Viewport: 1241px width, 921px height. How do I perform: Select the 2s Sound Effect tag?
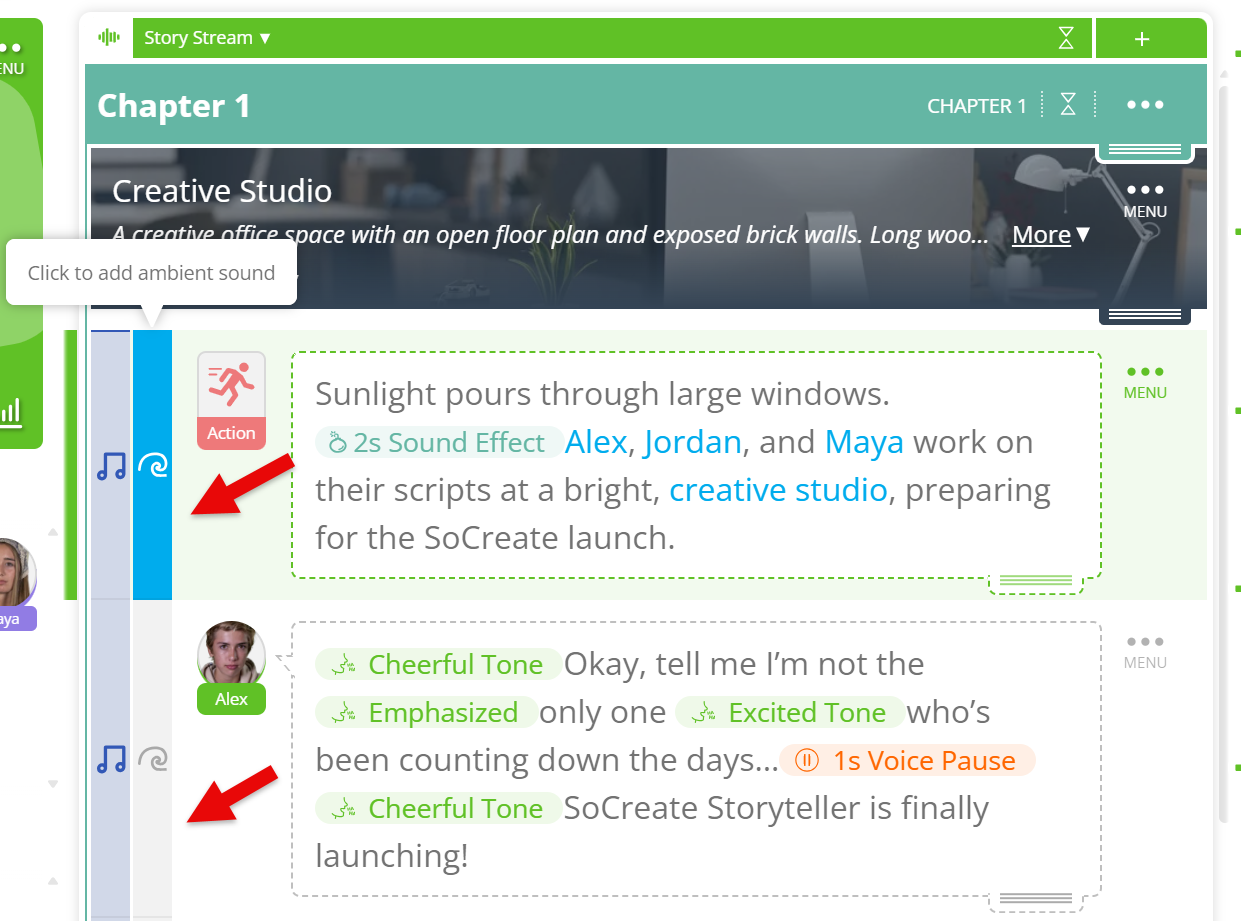438,442
